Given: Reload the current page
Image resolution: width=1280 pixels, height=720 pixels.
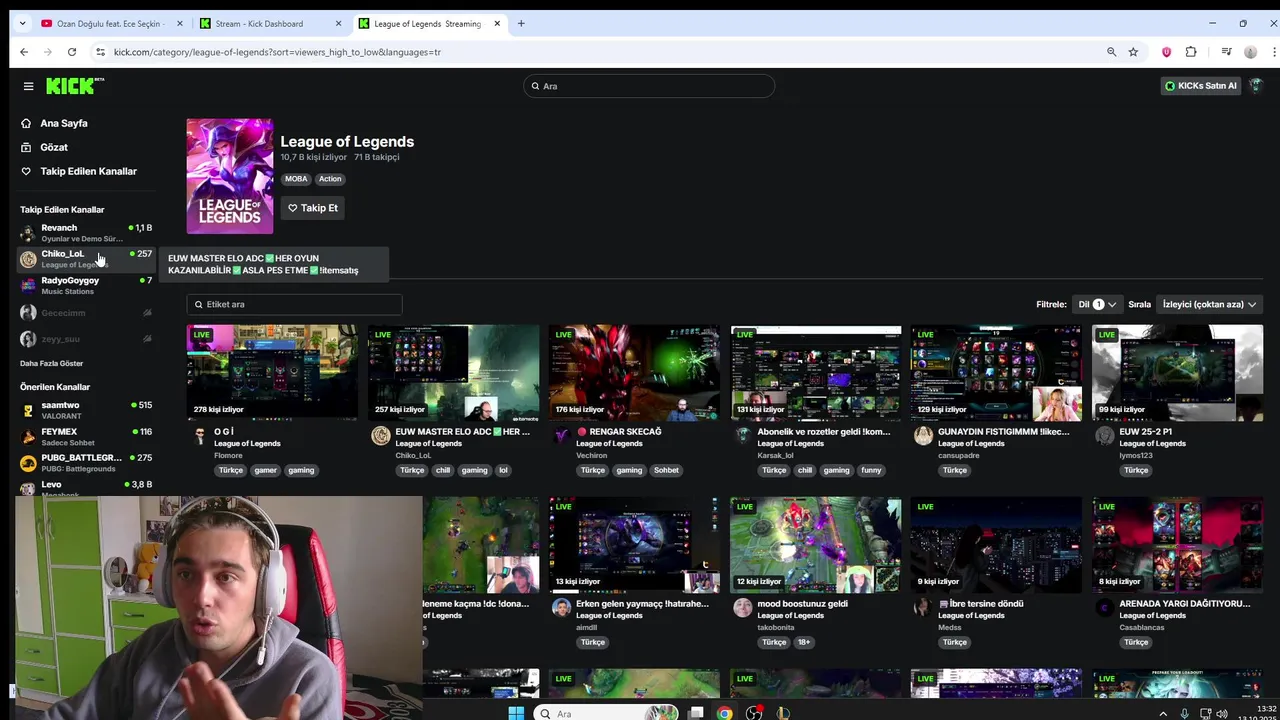Looking at the screenshot, I should pyautogui.click(x=72, y=52).
